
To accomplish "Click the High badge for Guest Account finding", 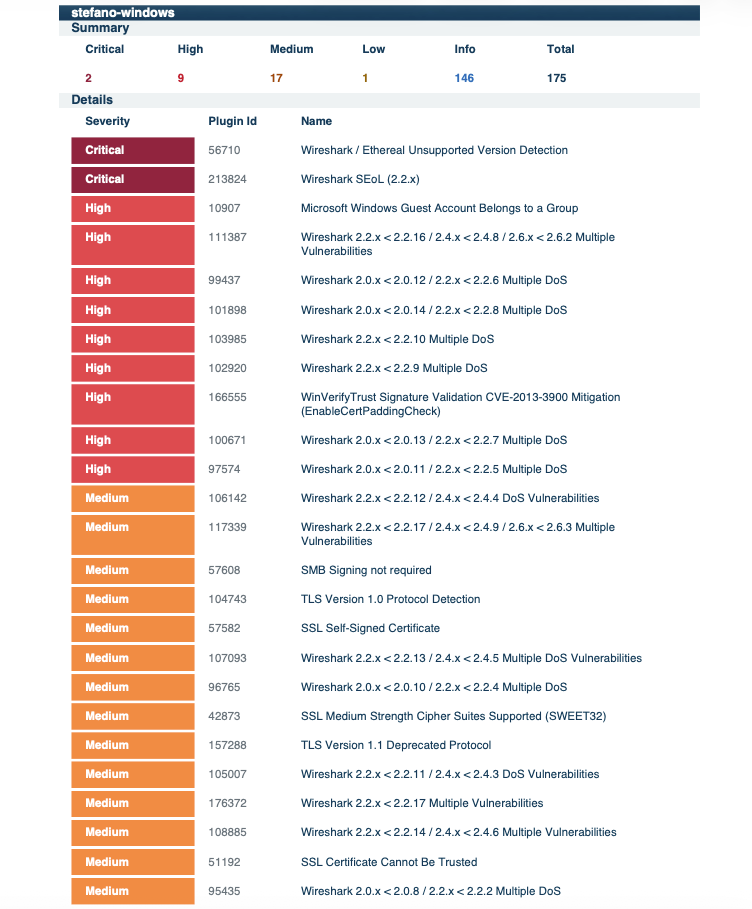I will pyautogui.click(x=132, y=208).
